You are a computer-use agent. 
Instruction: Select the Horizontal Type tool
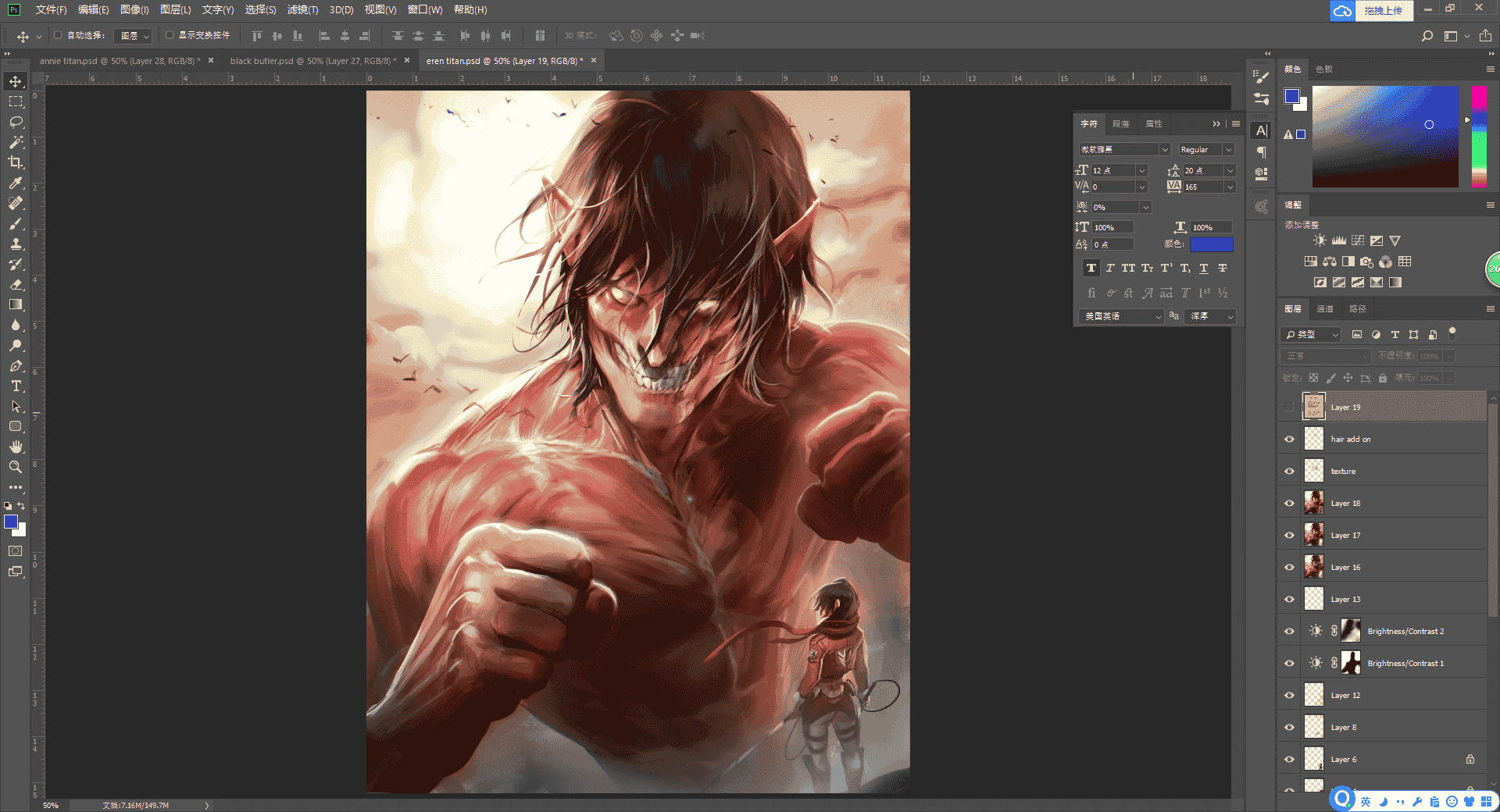[x=16, y=386]
